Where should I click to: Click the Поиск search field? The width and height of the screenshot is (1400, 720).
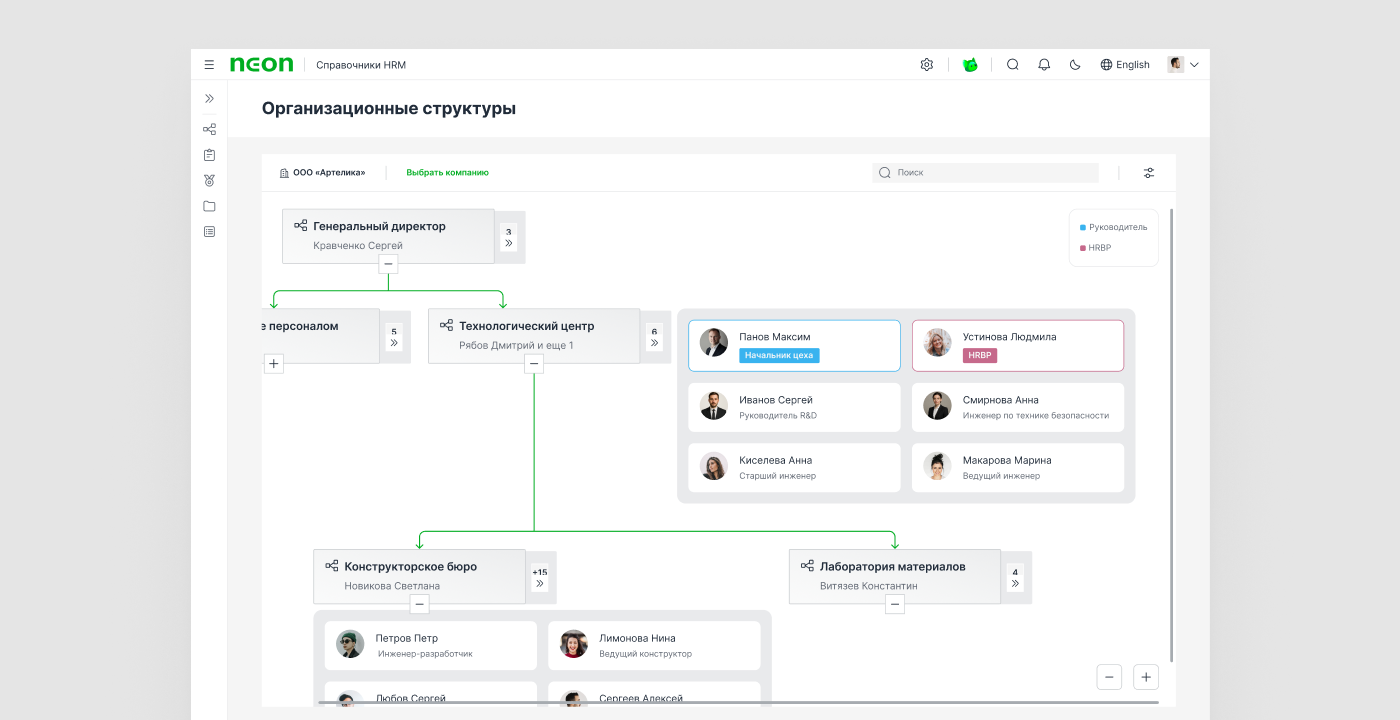[x=985, y=173]
